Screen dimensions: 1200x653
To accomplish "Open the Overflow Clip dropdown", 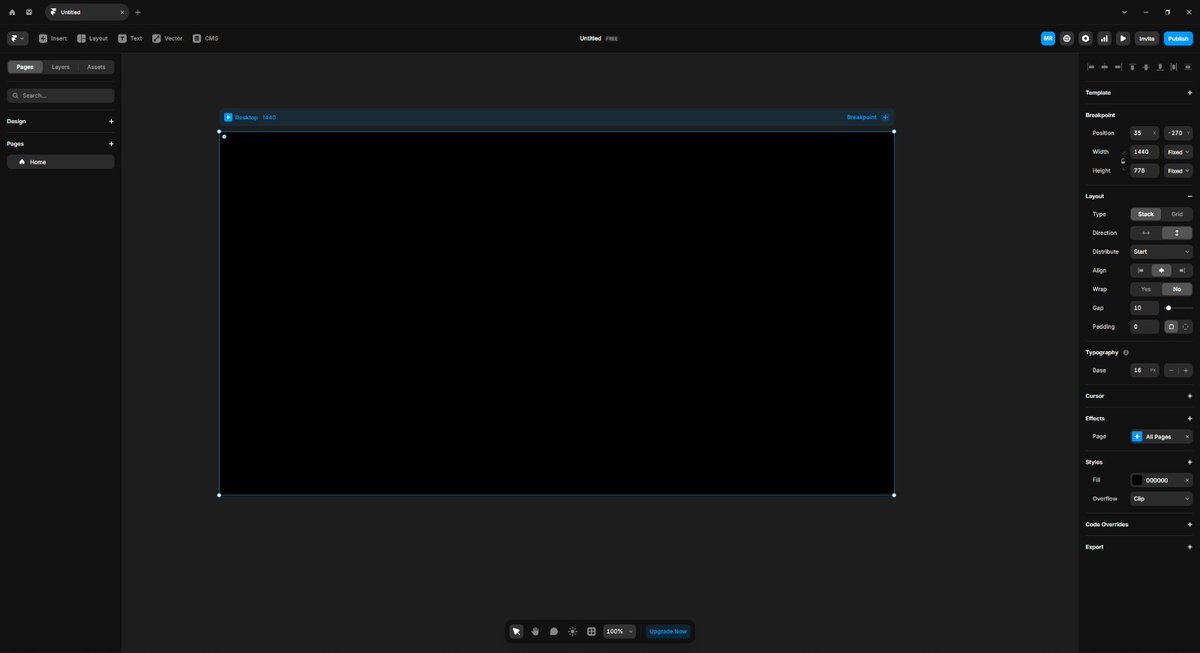I will click(1161, 499).
